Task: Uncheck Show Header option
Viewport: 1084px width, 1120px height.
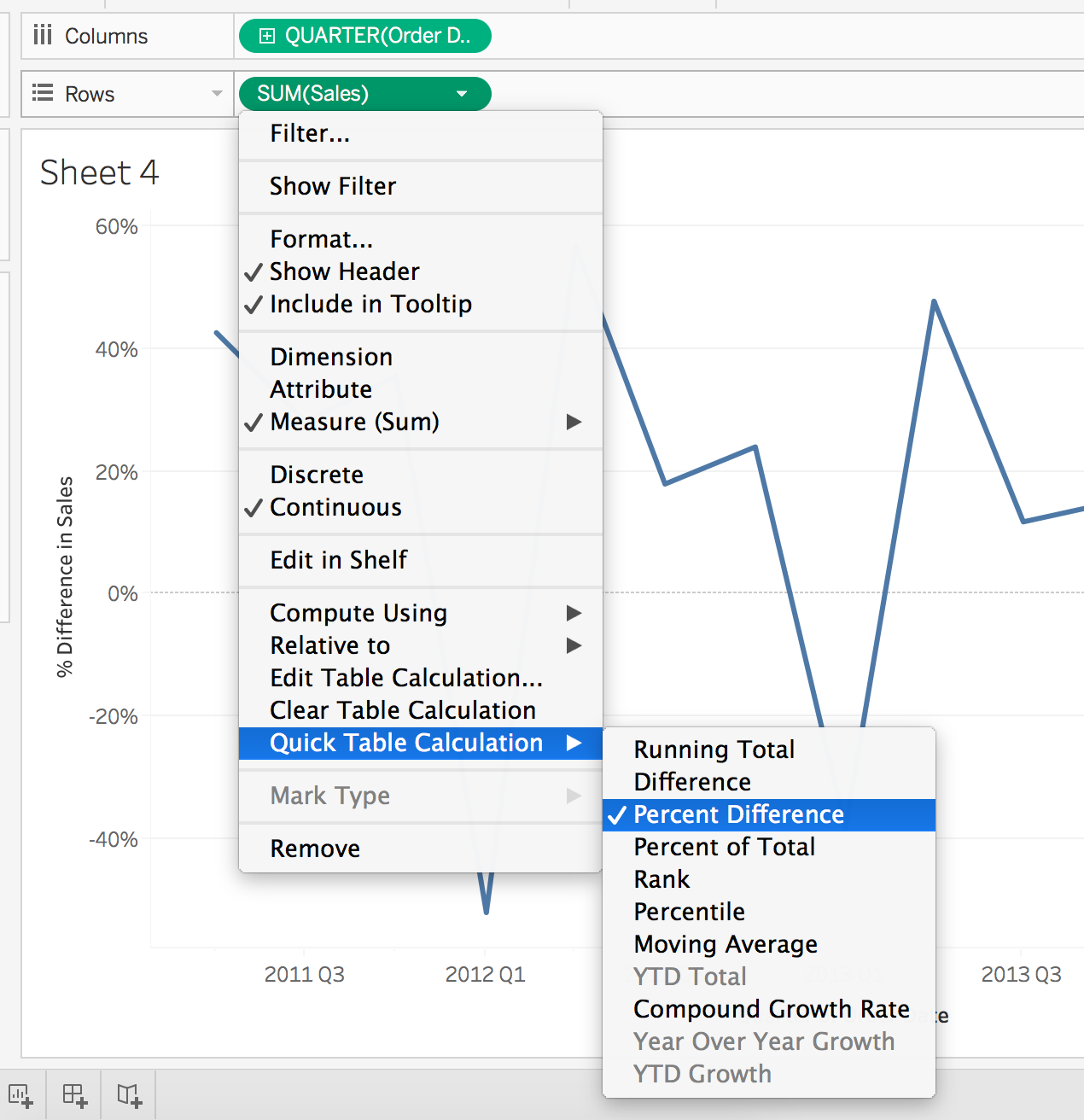Action: [344, 271]
